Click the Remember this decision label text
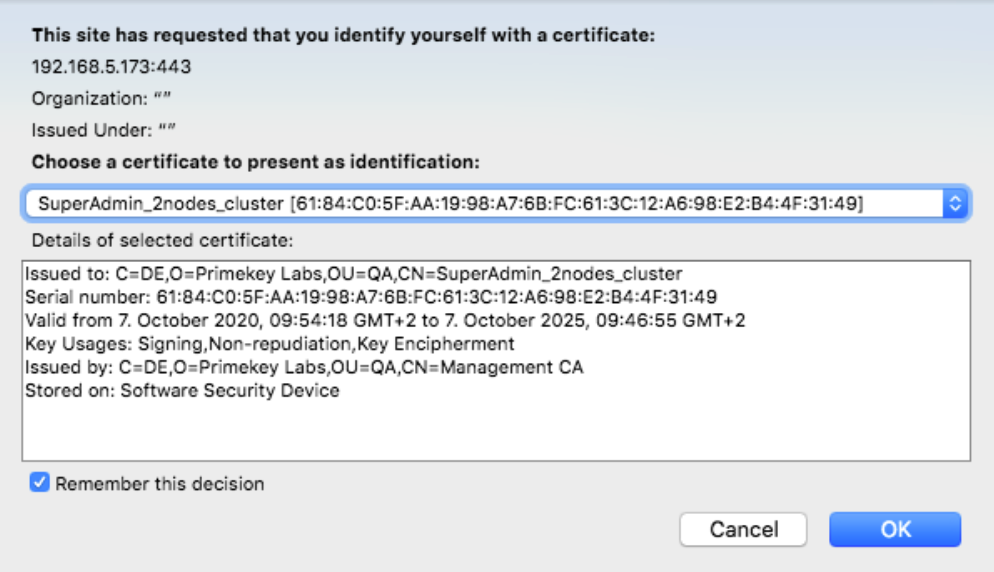The image size is (994, 572). tap(160, 484)
